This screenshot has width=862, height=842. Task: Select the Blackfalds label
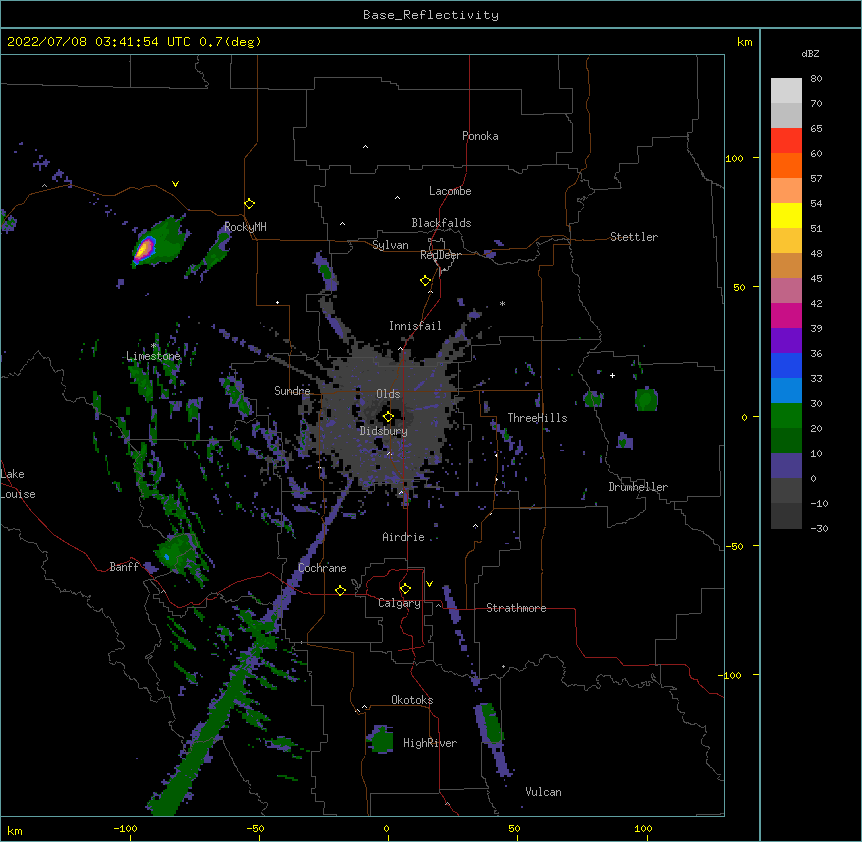pos(441,223)
